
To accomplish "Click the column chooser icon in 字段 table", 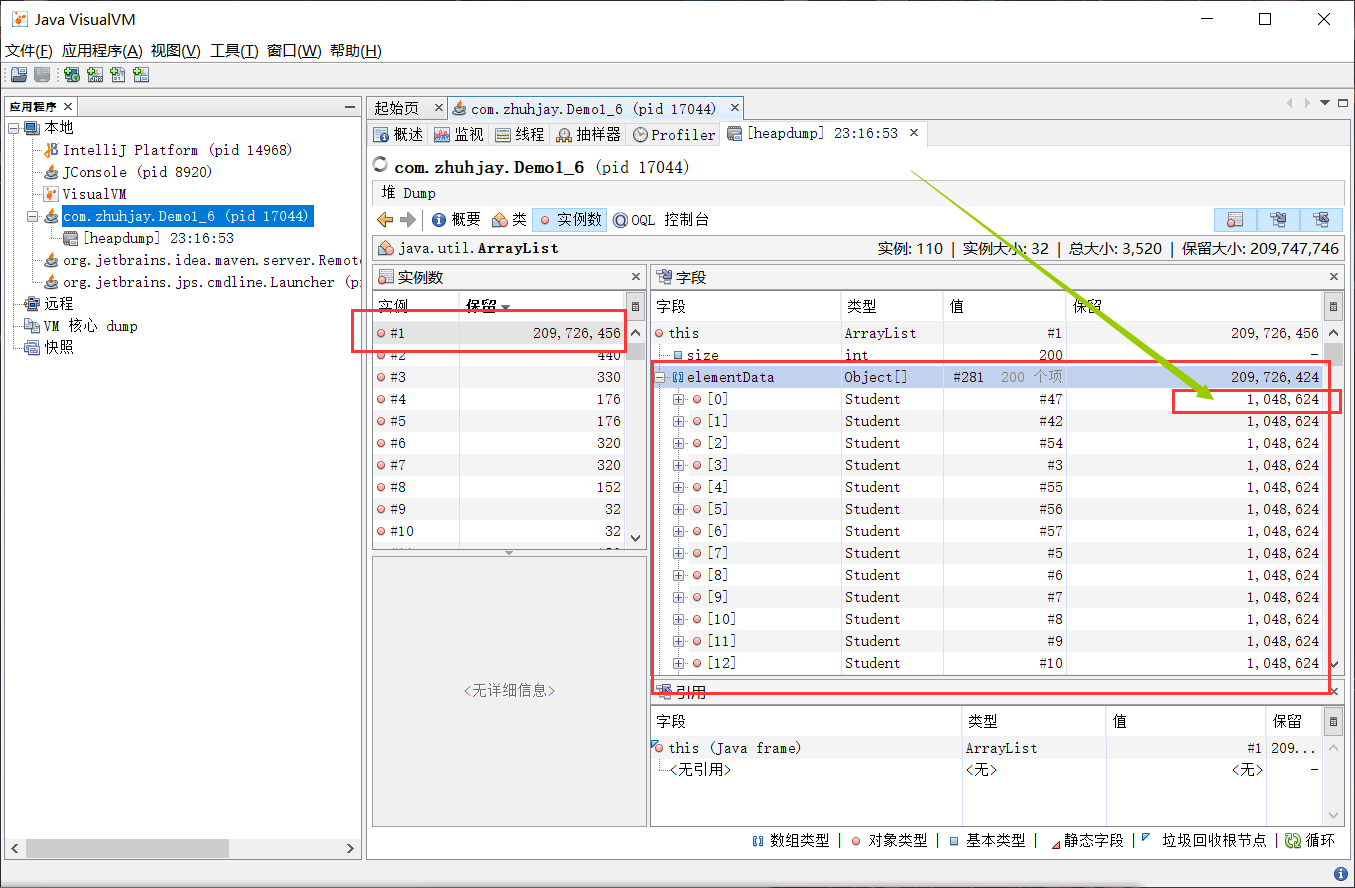I will pyautogui.click(x=1331, y=307).
